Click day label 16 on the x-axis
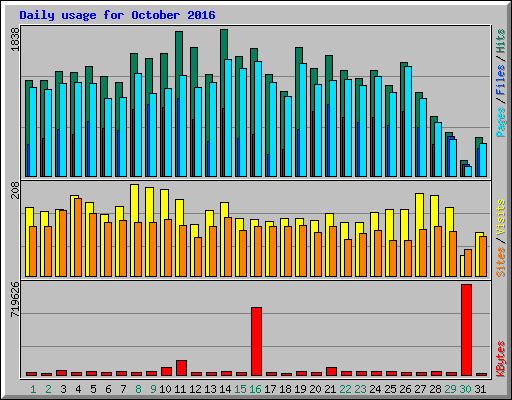Viewport: 512px width, 400px height. coord(255,389)
